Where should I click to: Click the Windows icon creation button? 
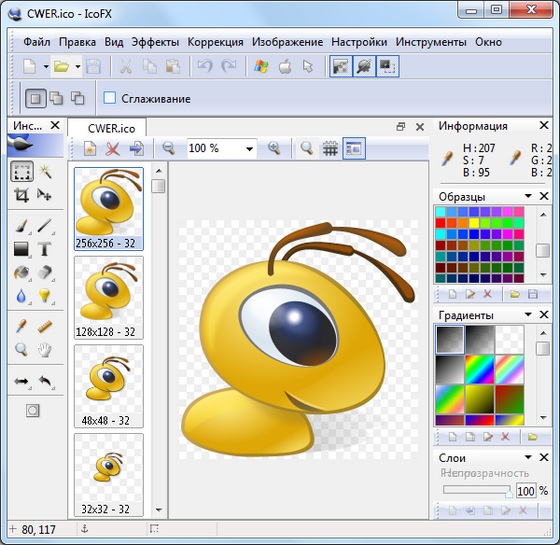[x=261, y=66]
